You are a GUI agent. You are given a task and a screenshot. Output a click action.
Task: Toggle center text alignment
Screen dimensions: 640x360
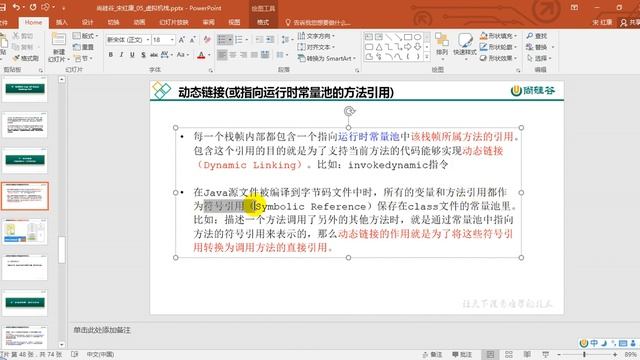233,55
